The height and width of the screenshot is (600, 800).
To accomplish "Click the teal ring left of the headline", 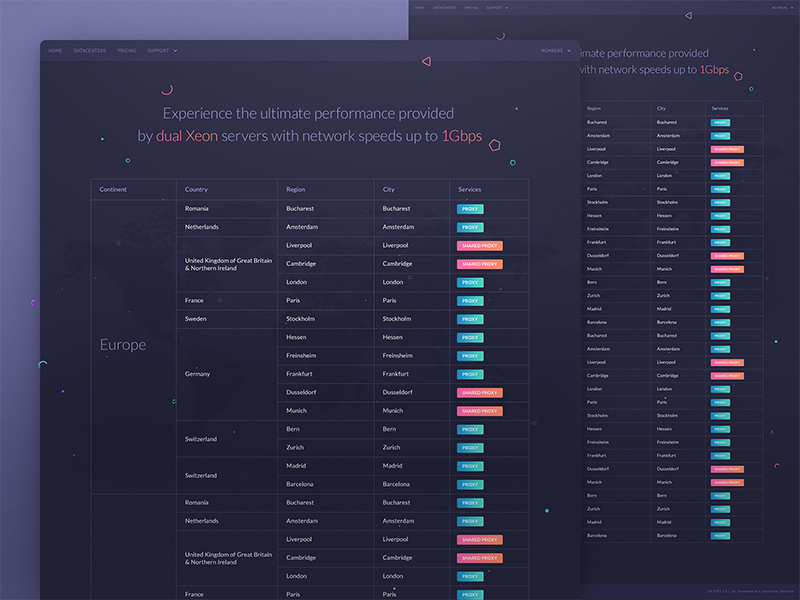I will tap(127, 160).
